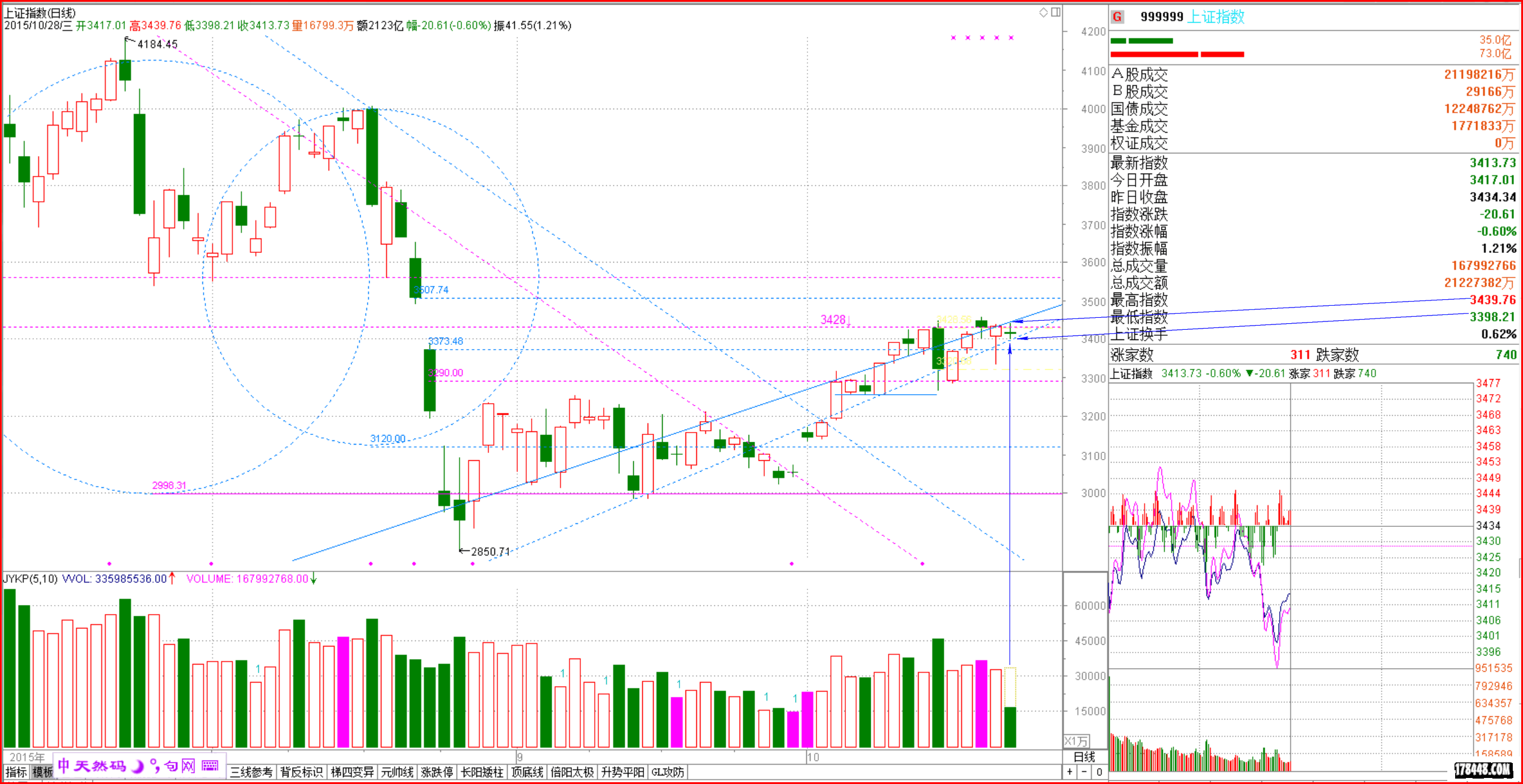Click the latest volume bar on chart
This screenshot has width=1523, height=784.
click(x=1010, y=728)
